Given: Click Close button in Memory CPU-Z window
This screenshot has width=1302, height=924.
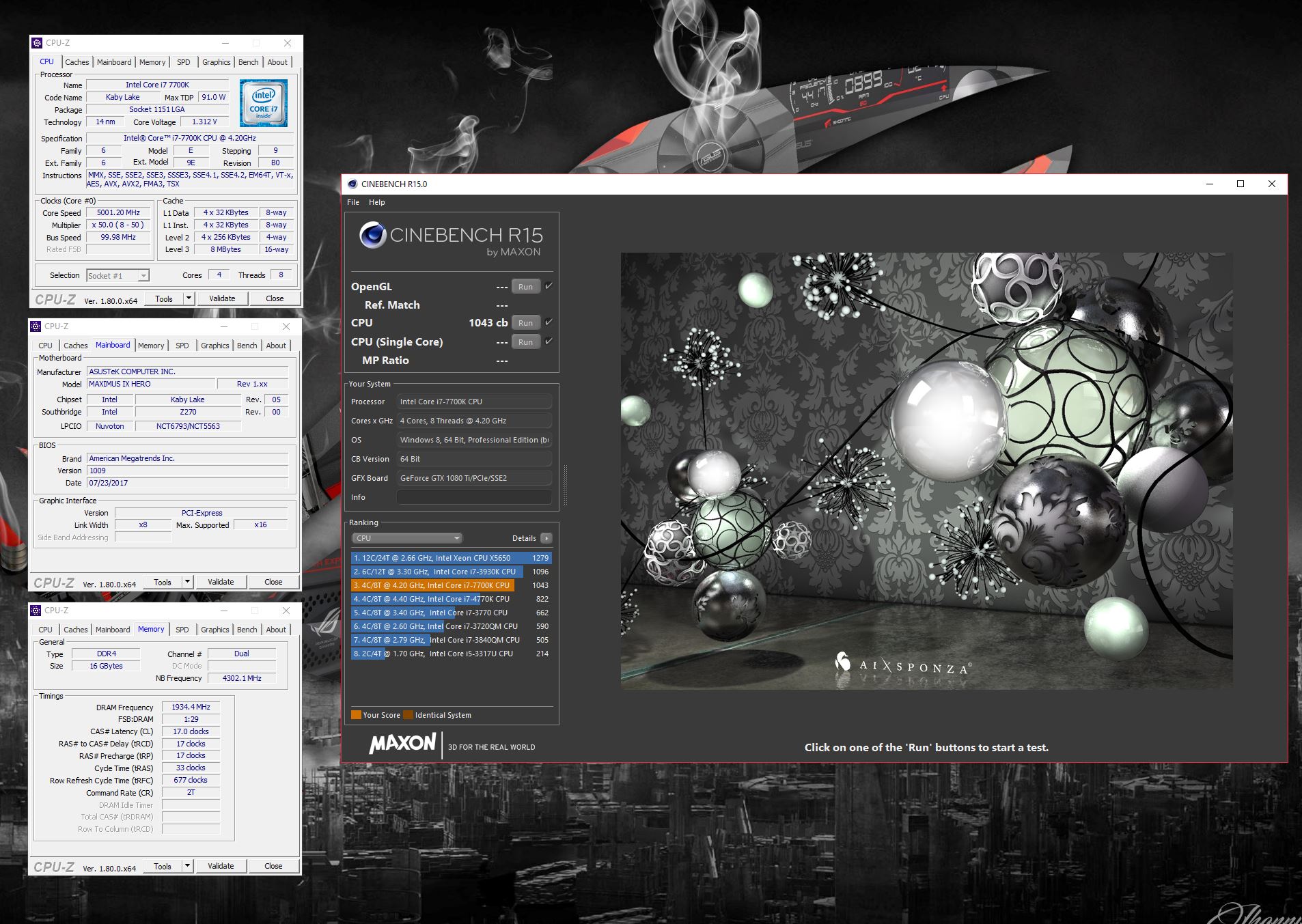Looking at the screenshot, I should coord(273,866).
